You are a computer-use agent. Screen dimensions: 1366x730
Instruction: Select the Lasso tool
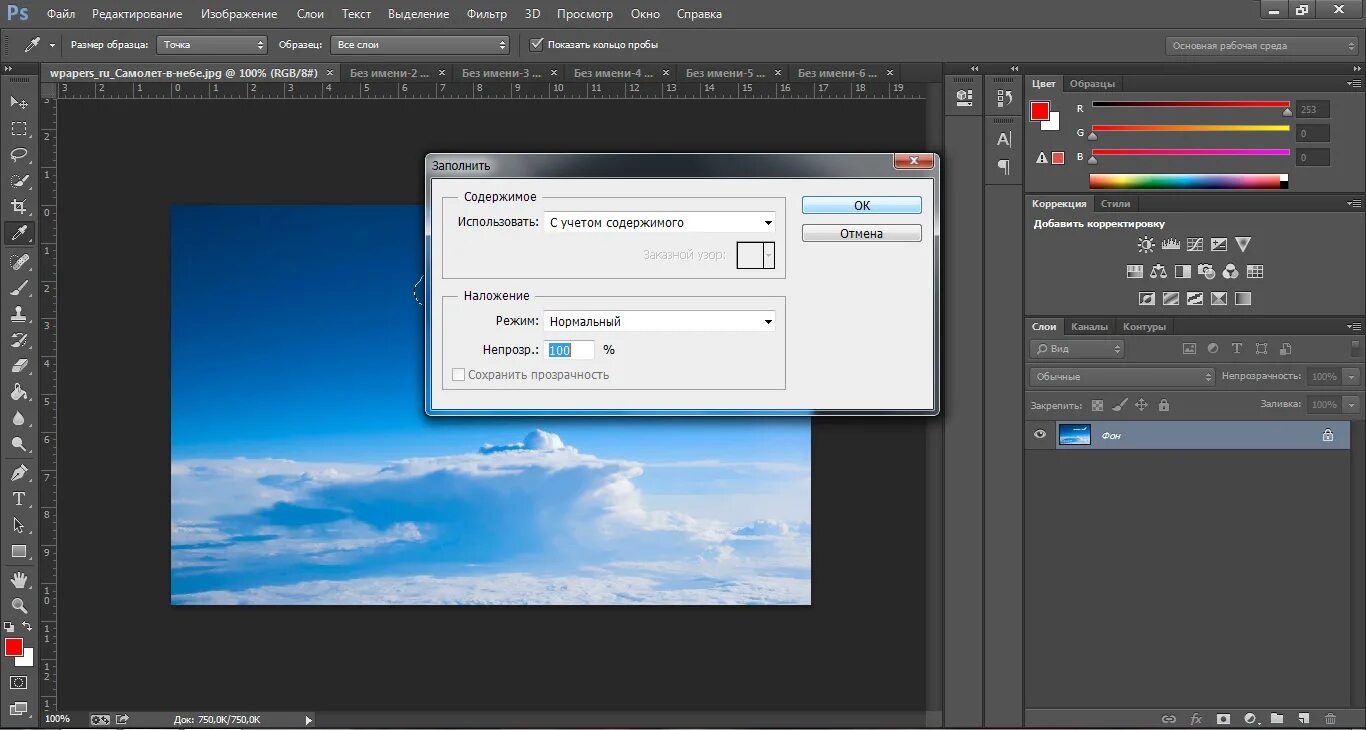(18, 155)
